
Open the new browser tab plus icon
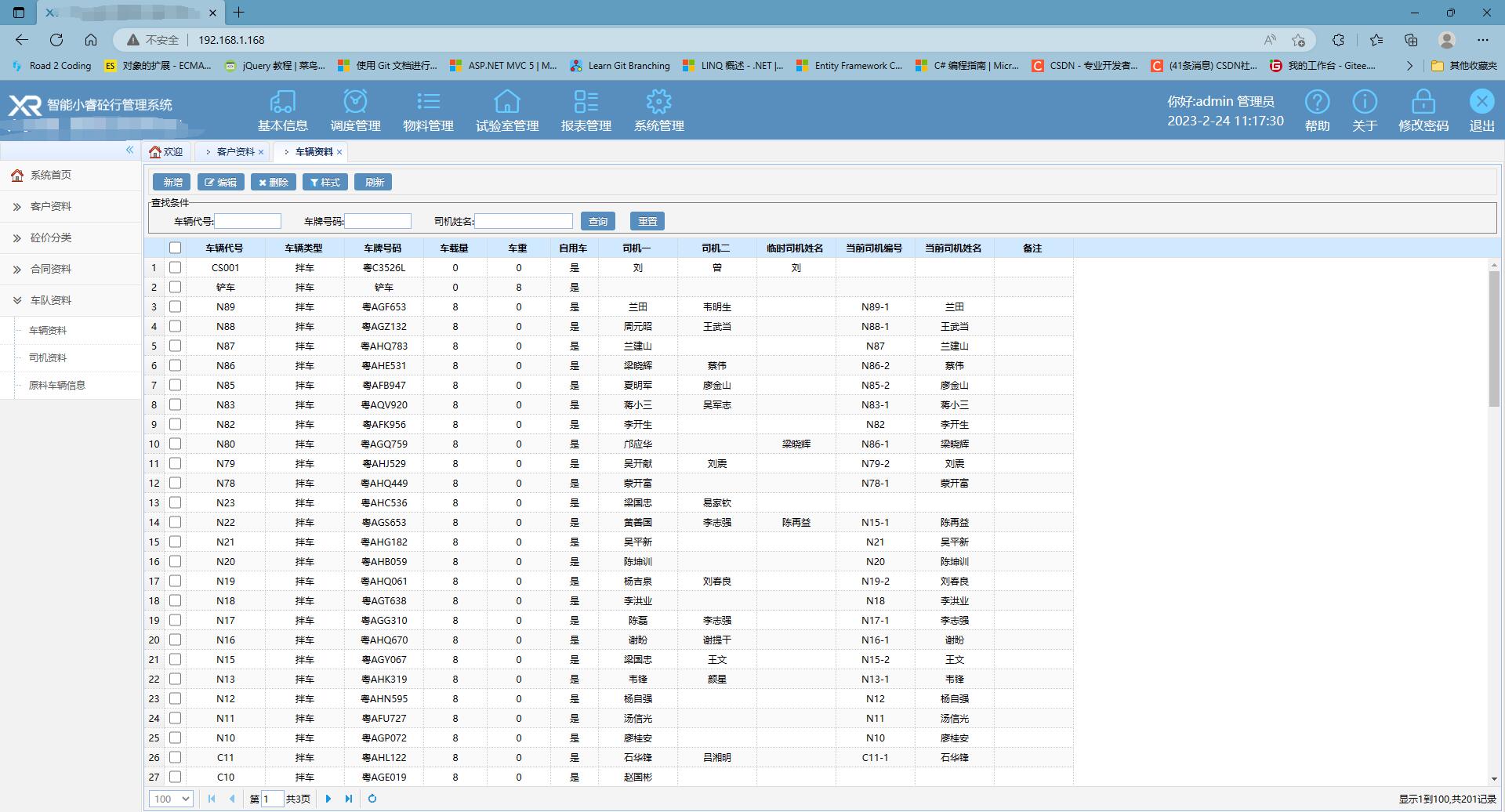click(239, 13)
